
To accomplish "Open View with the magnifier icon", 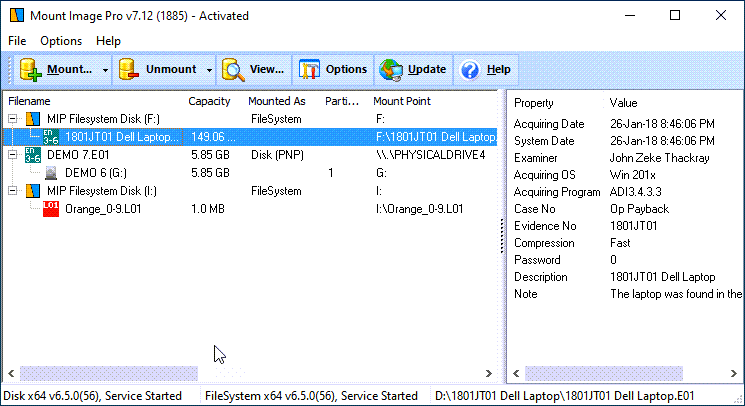I will pos(234,70).
